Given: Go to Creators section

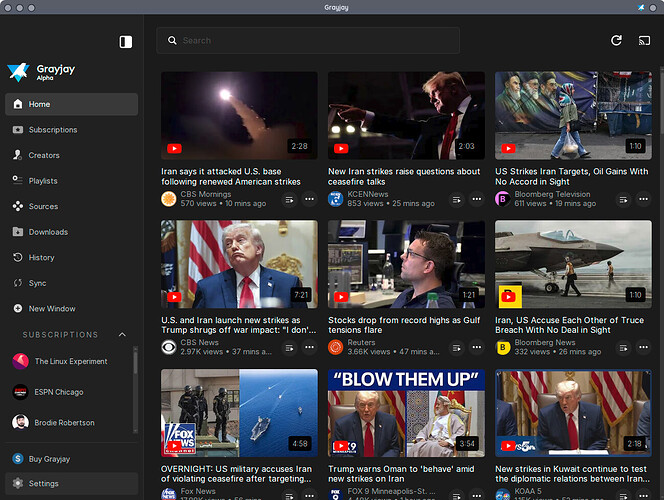Looking at the screenshot, I should [72, 155].
